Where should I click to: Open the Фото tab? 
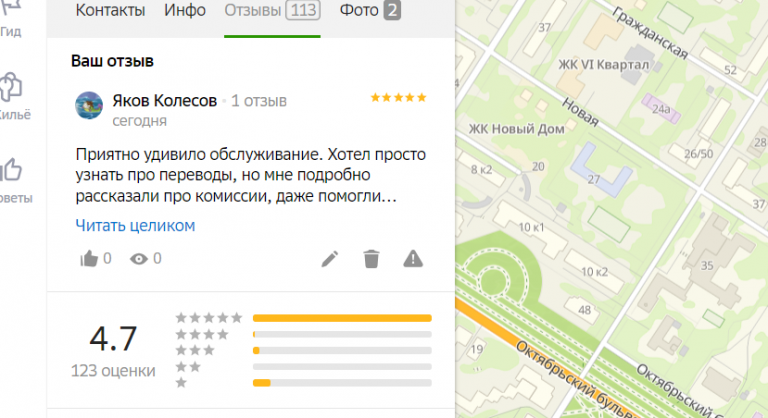(359, 10)
